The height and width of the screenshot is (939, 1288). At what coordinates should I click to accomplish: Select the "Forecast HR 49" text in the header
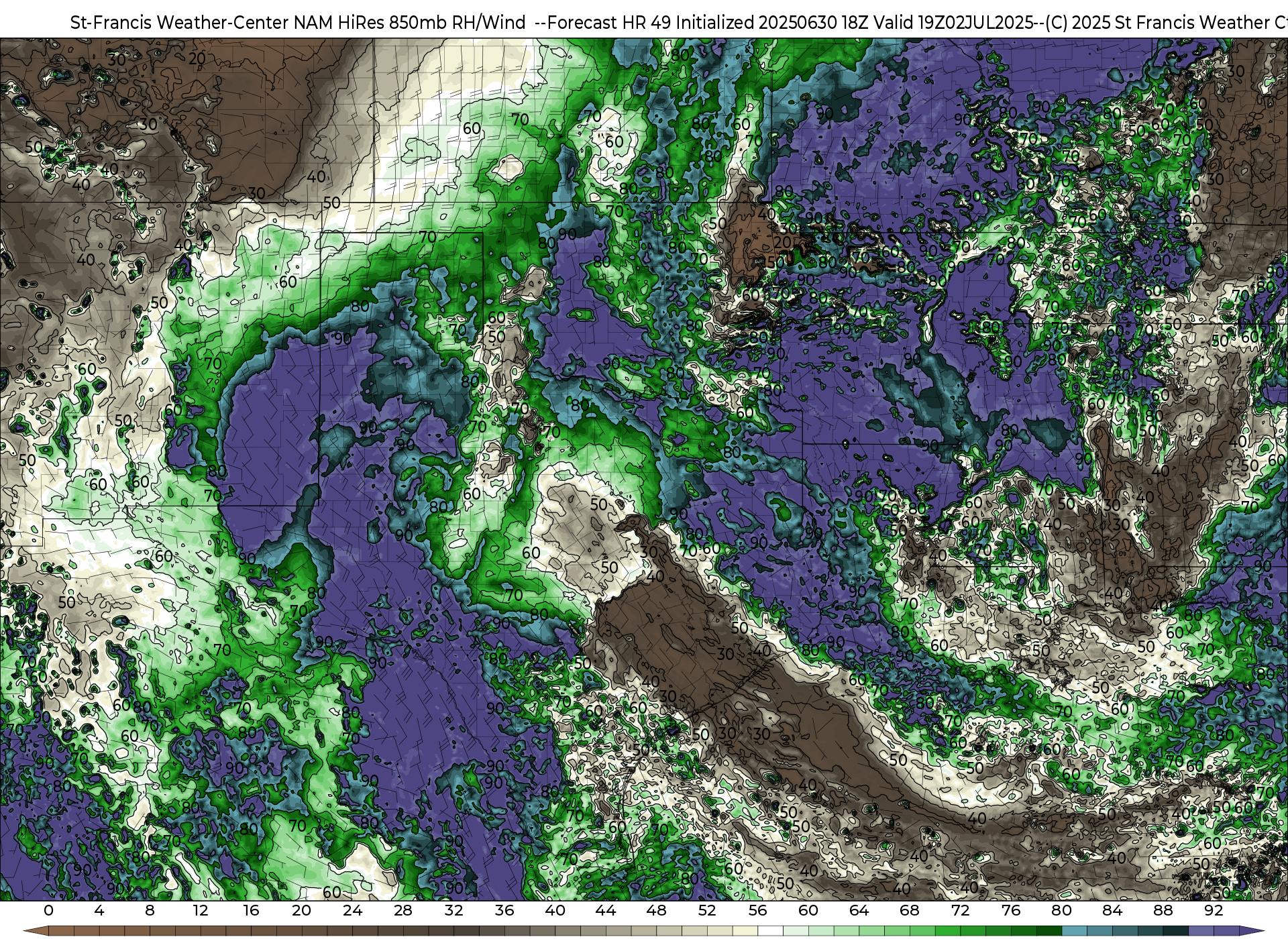click(609, 22)
